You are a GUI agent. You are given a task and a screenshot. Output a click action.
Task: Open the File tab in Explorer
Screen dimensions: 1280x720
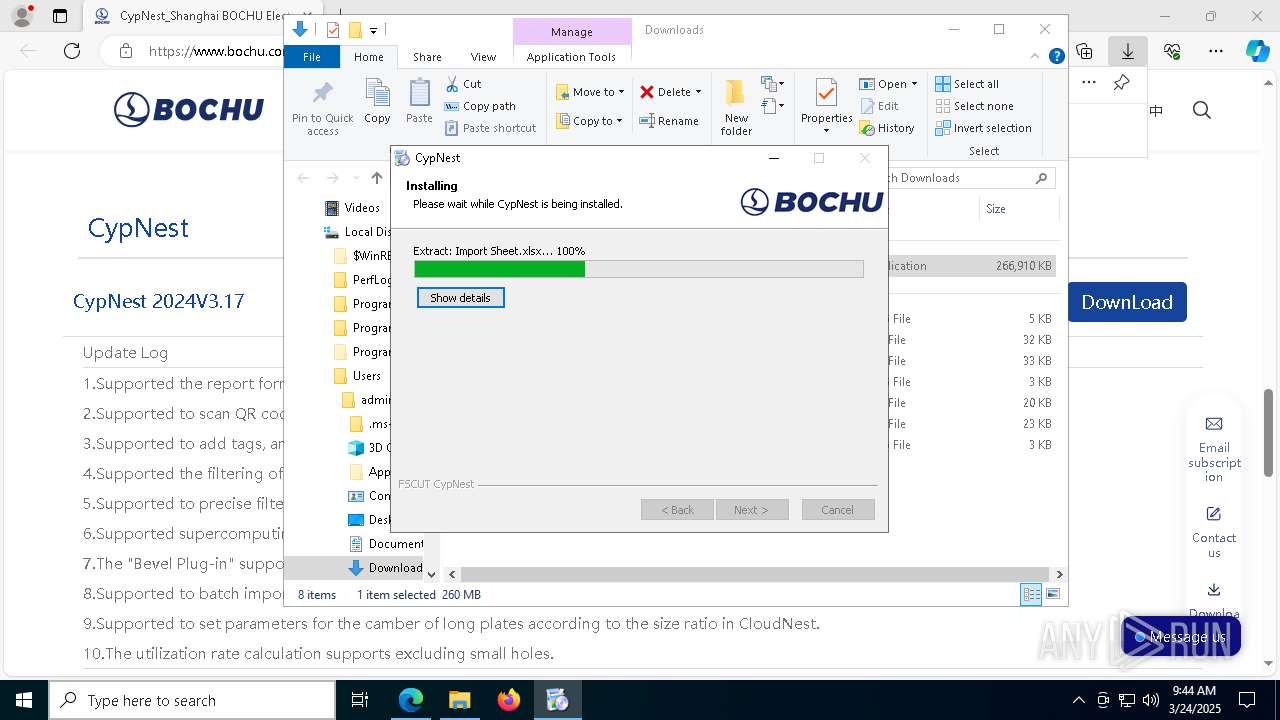click(x=312, y=57)
